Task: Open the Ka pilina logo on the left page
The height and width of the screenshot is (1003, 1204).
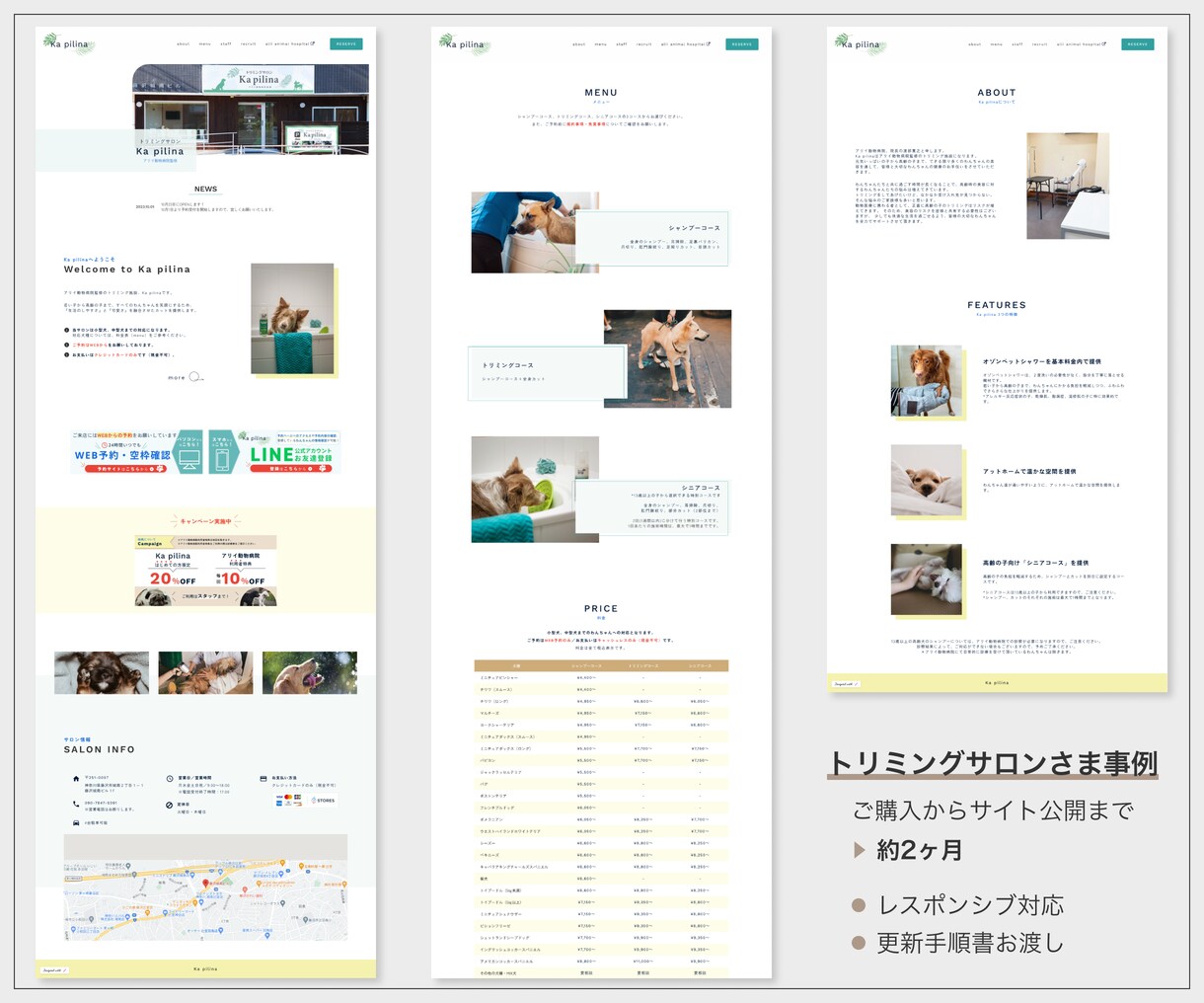Action: tap(68, 43)
